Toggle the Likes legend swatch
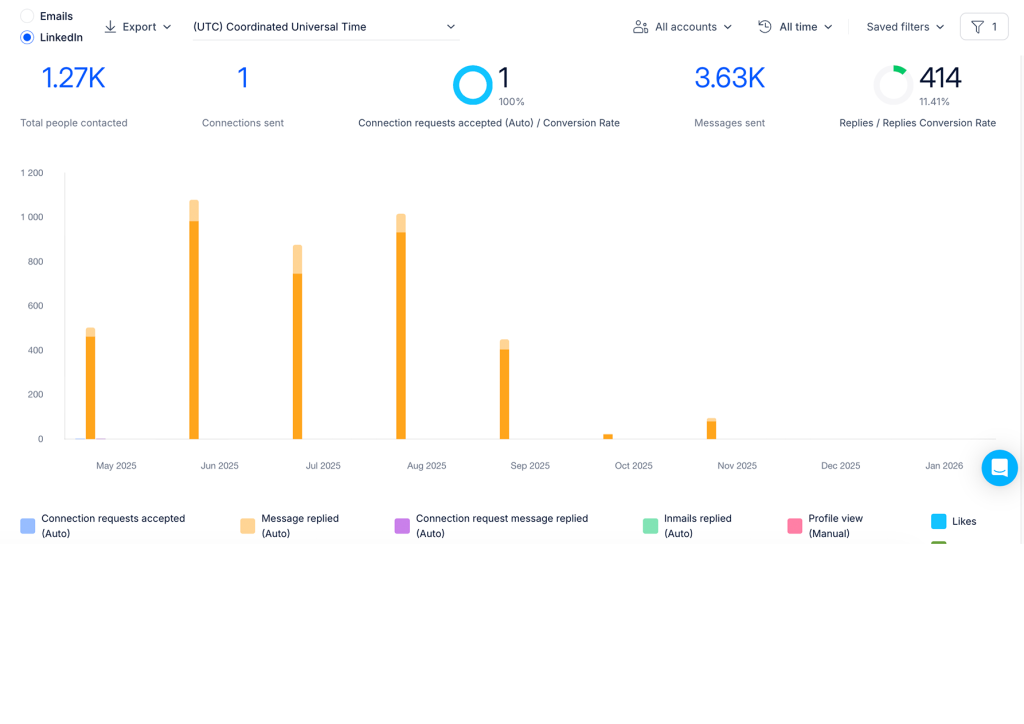Image resolution: width=1024 pixels, height=724 pixels. tap(938, 521)
